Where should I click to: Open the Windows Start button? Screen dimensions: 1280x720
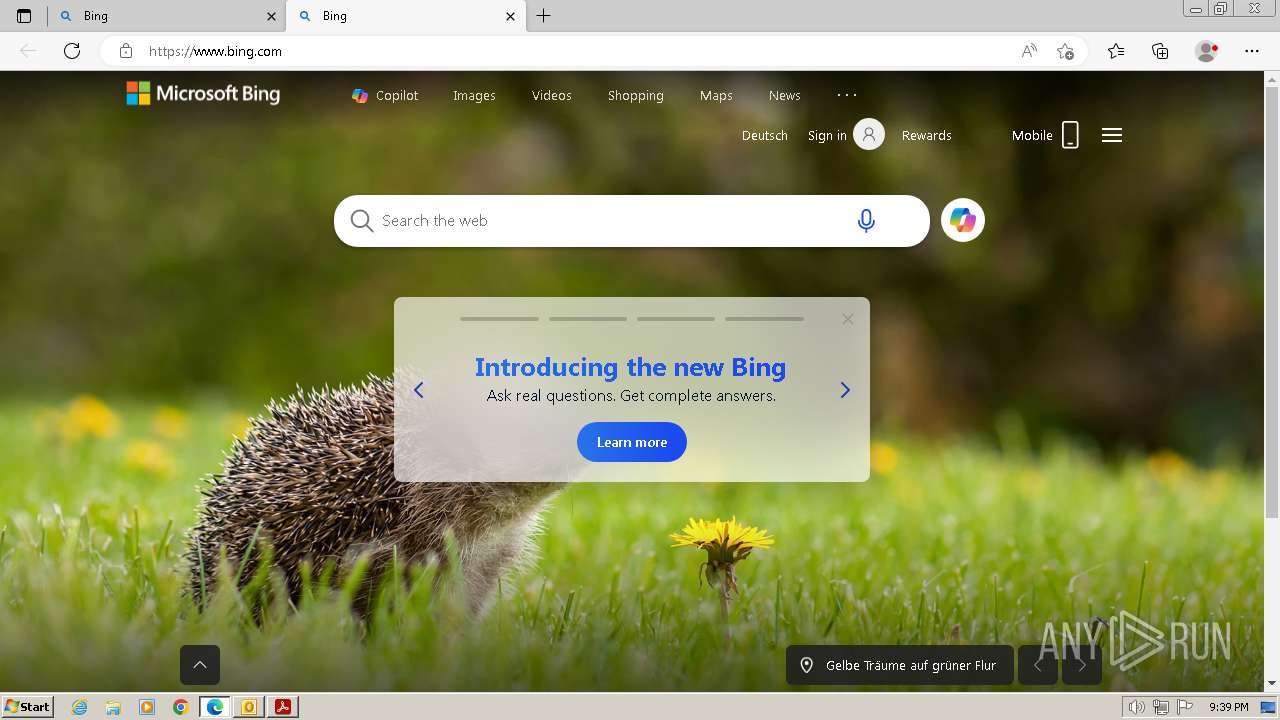28,707
